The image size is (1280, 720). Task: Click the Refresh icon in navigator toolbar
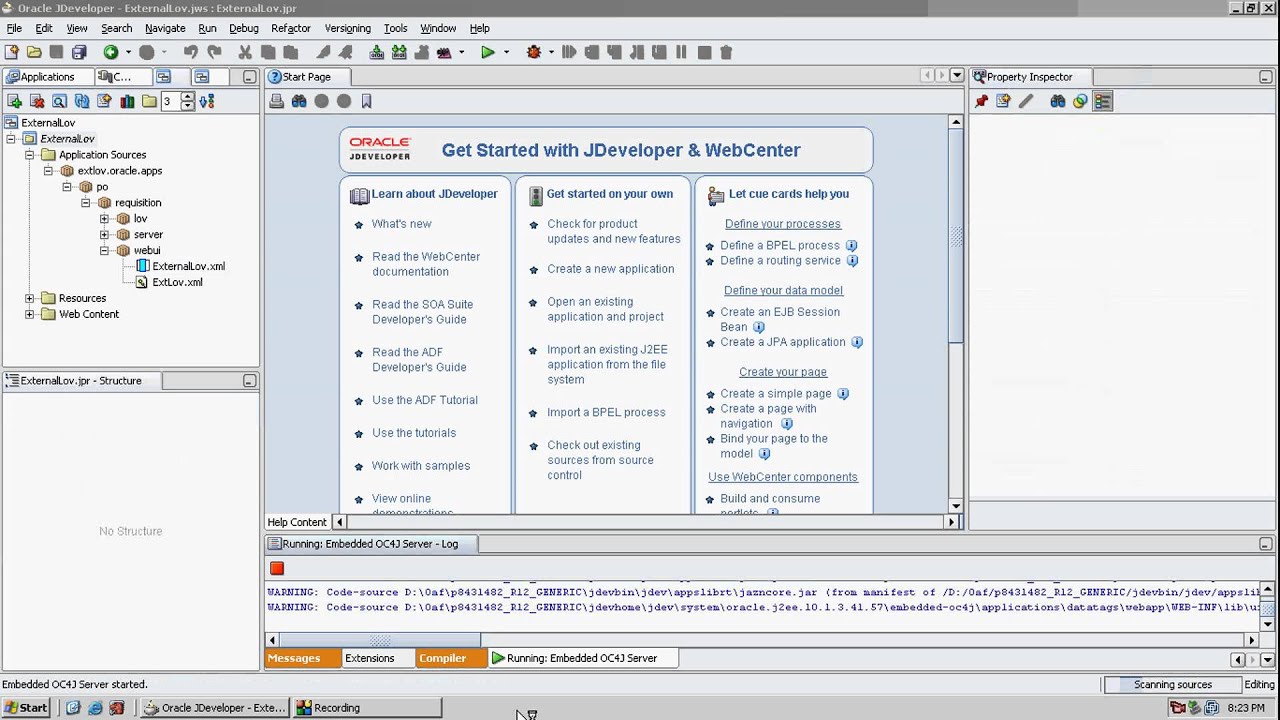82,101
